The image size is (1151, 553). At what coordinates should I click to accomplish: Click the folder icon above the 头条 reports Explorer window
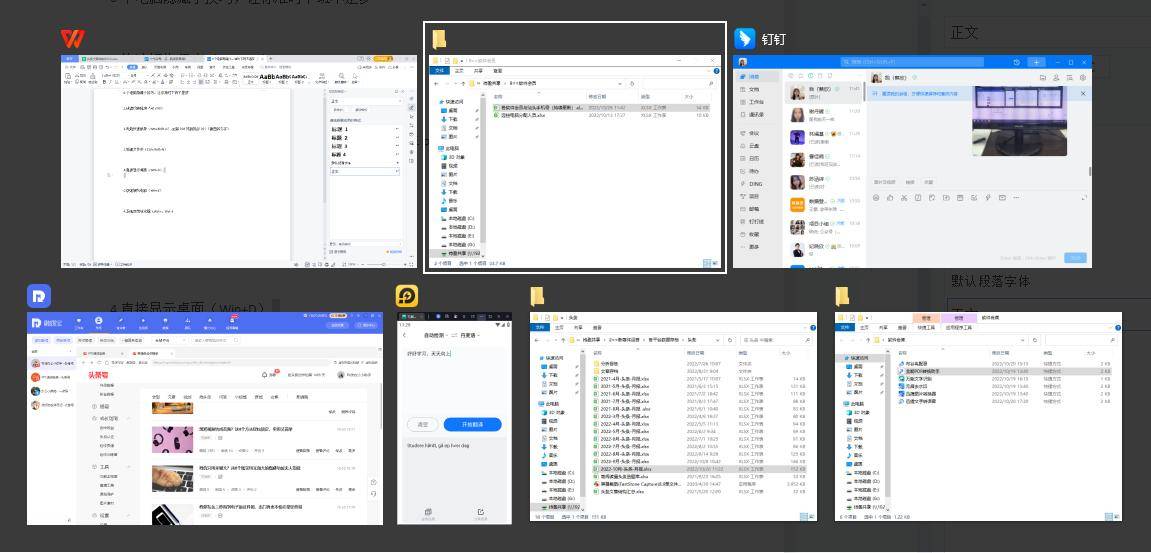coord(537,296)
